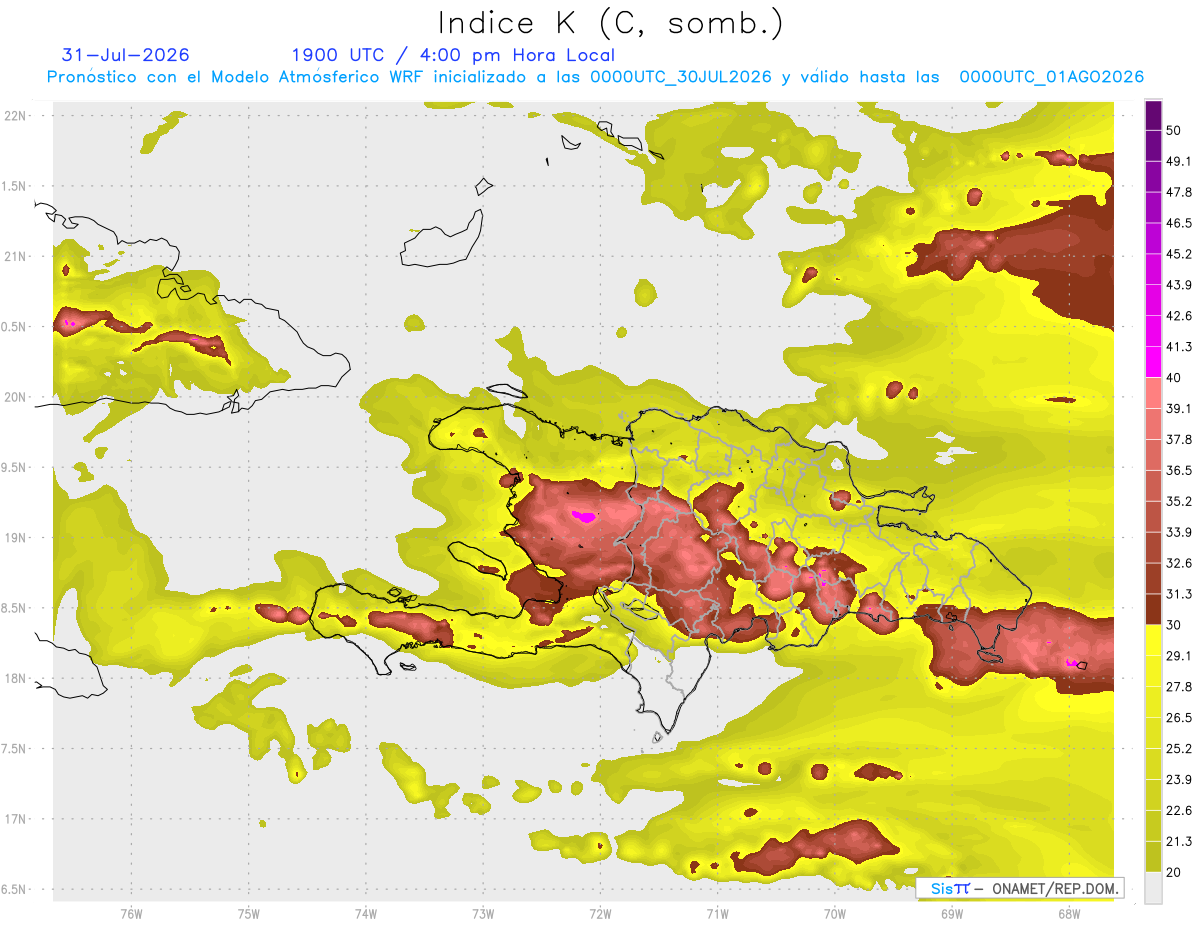Click the "20N" latitude label
1200x927 pixels.
(15, 397)
